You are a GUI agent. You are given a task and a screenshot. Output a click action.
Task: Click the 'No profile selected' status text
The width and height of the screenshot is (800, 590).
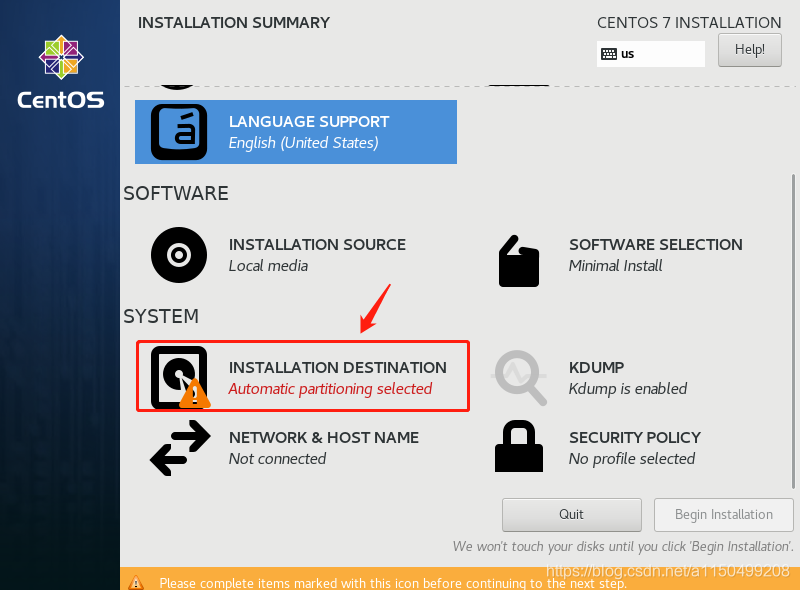(x=632, y=459)
